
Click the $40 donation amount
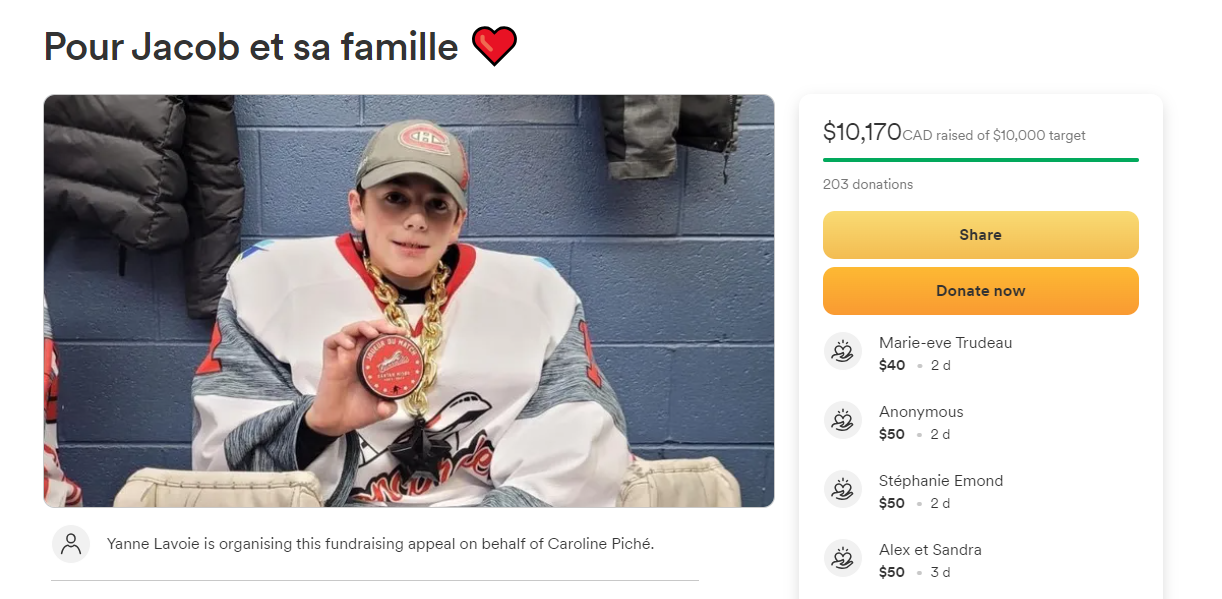[892, 365]
